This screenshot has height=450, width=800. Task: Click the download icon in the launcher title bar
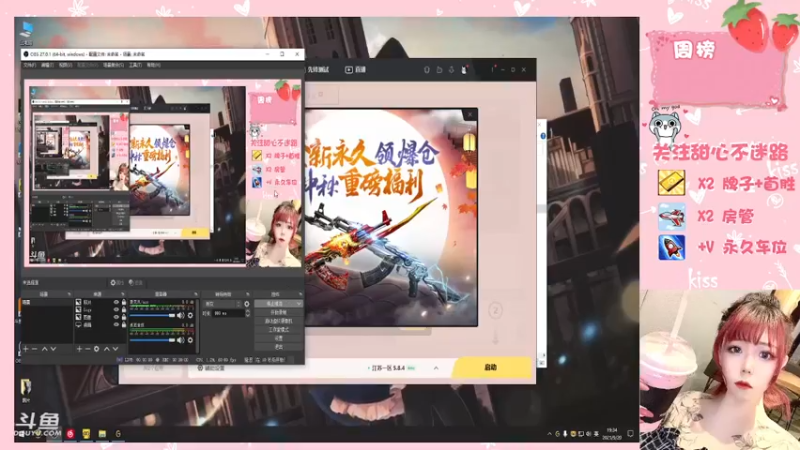tap(451, 69)
